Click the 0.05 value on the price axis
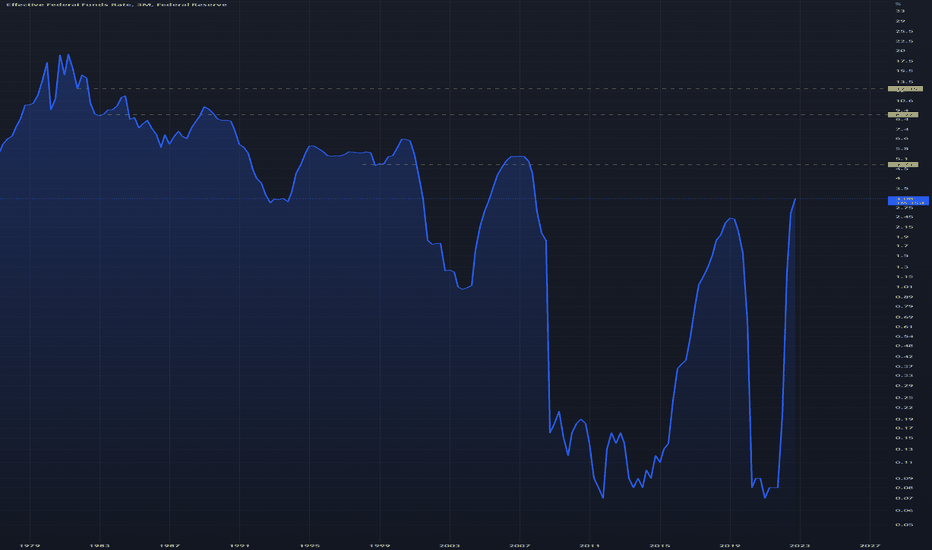The height and width of the screenshot is (550, 932). click(904, 524)
